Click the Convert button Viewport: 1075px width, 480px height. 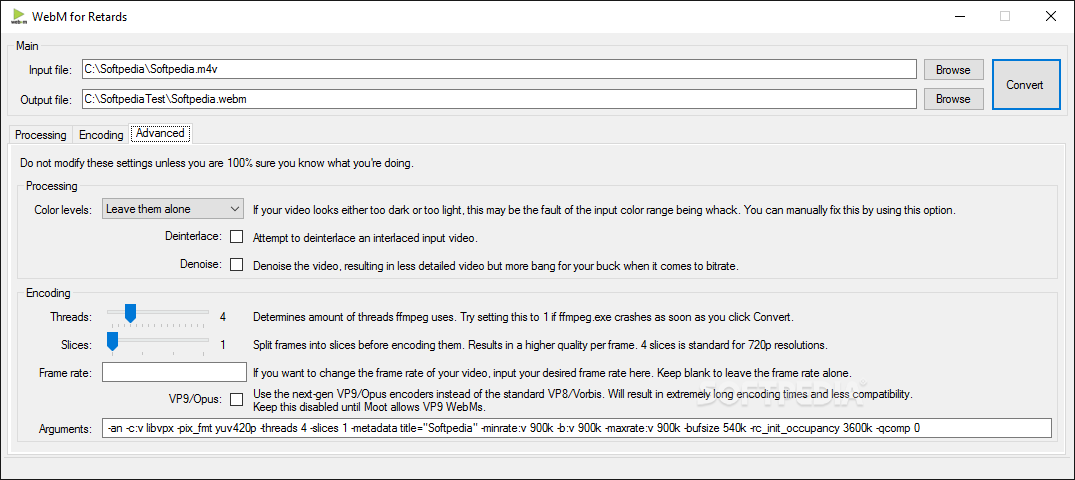point(1024,84)
